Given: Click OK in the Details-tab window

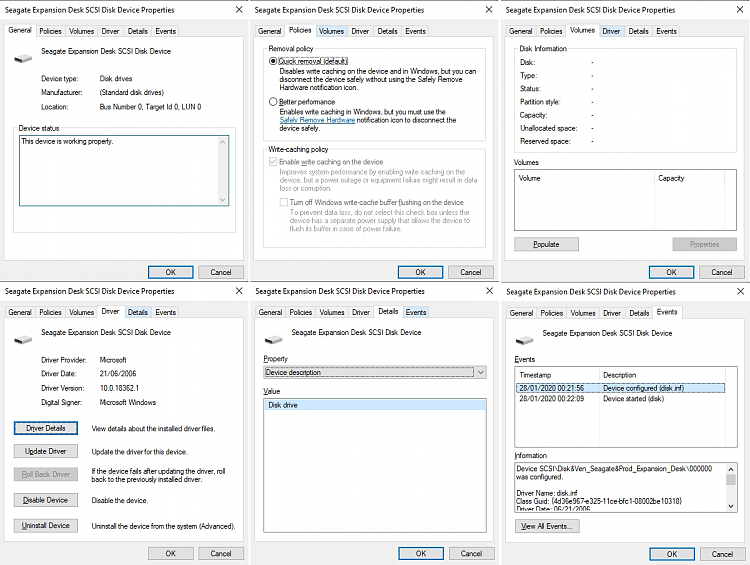Looking at the screenshot, I should (x=421, y=554).
